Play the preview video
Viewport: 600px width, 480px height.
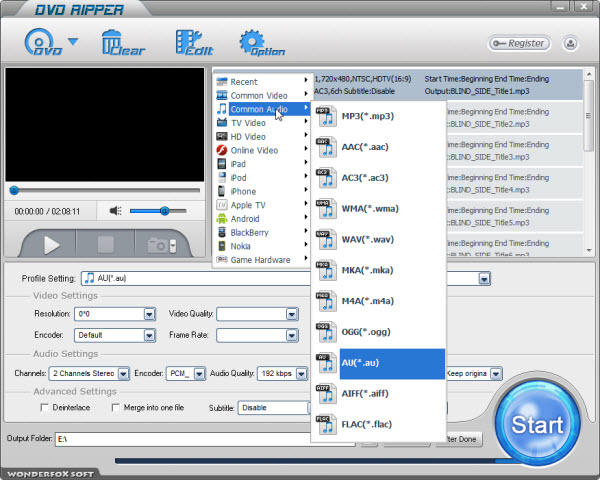pos(51,245)
